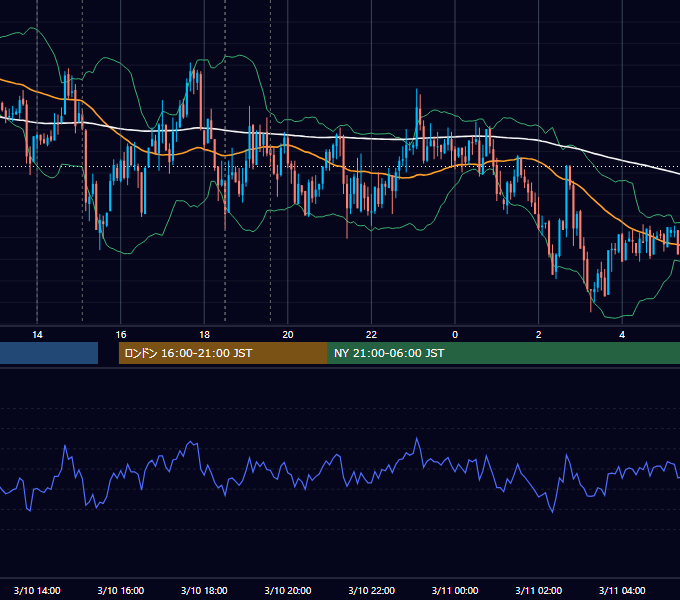Viewport: 680px width, 600px height.
Task: Click the 3/10 16:00 time axis label
Action: [121, 590]
